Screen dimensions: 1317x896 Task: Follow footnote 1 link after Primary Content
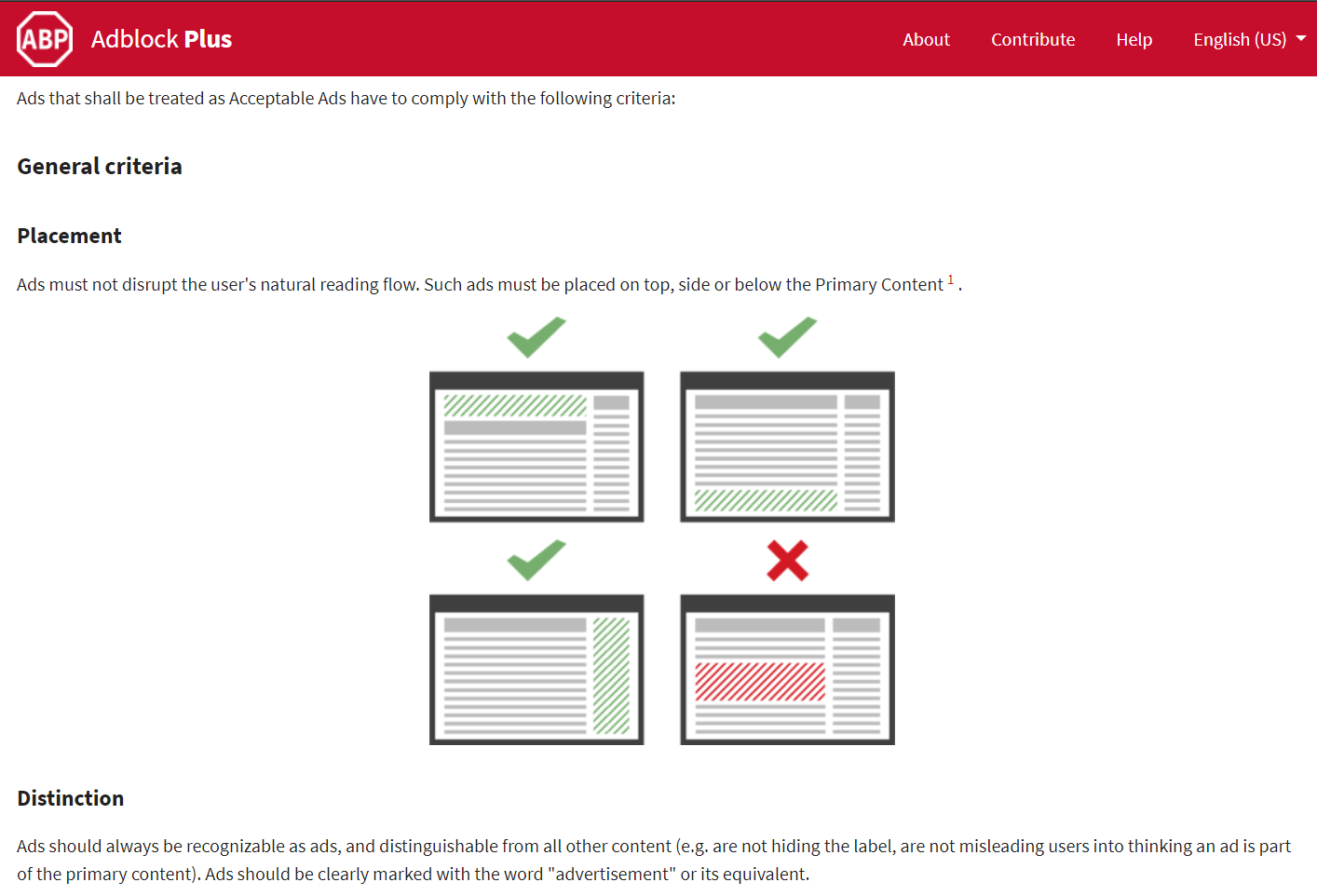pos(951,279)
